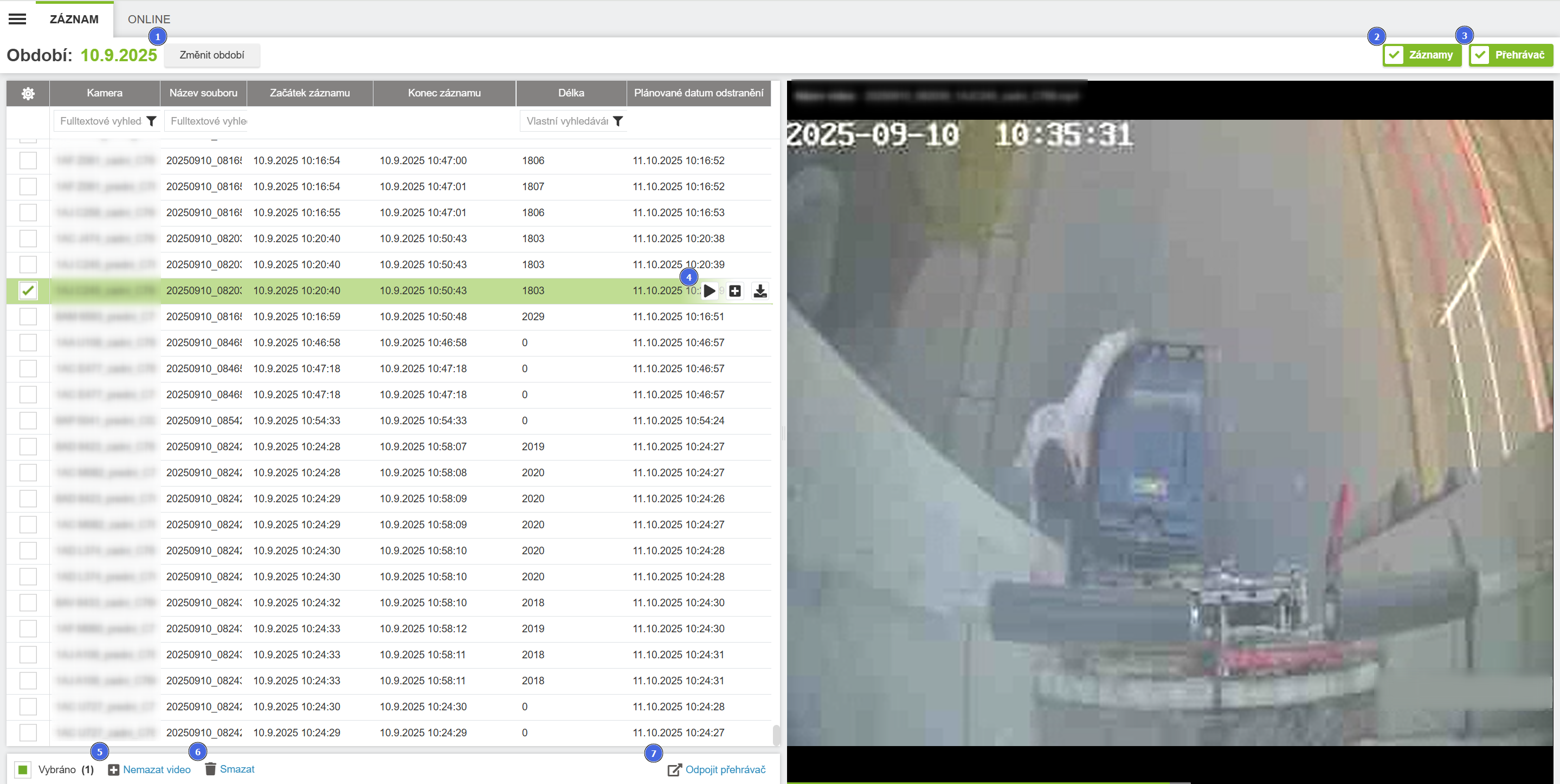Download the highlighted recording
Viewport: 1560px width, 784px height.
(760, 291)
